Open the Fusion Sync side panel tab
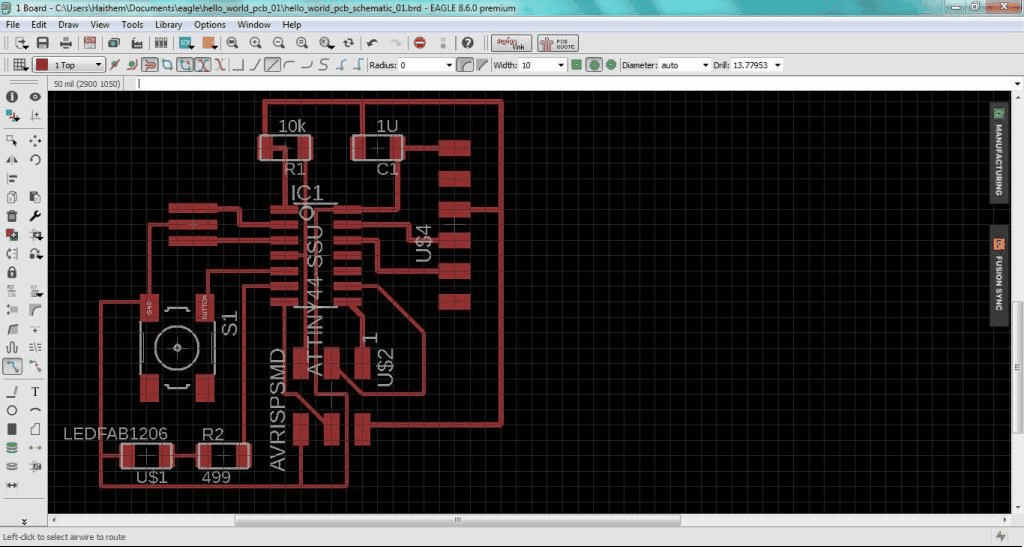The image size is (1024, 547). [999, 275]
